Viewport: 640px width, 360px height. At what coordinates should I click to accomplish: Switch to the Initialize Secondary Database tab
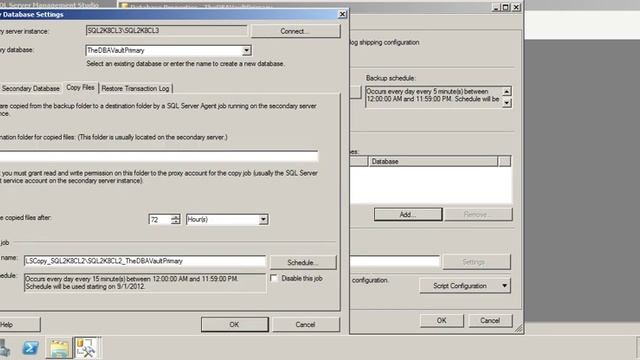coord(30,88)
